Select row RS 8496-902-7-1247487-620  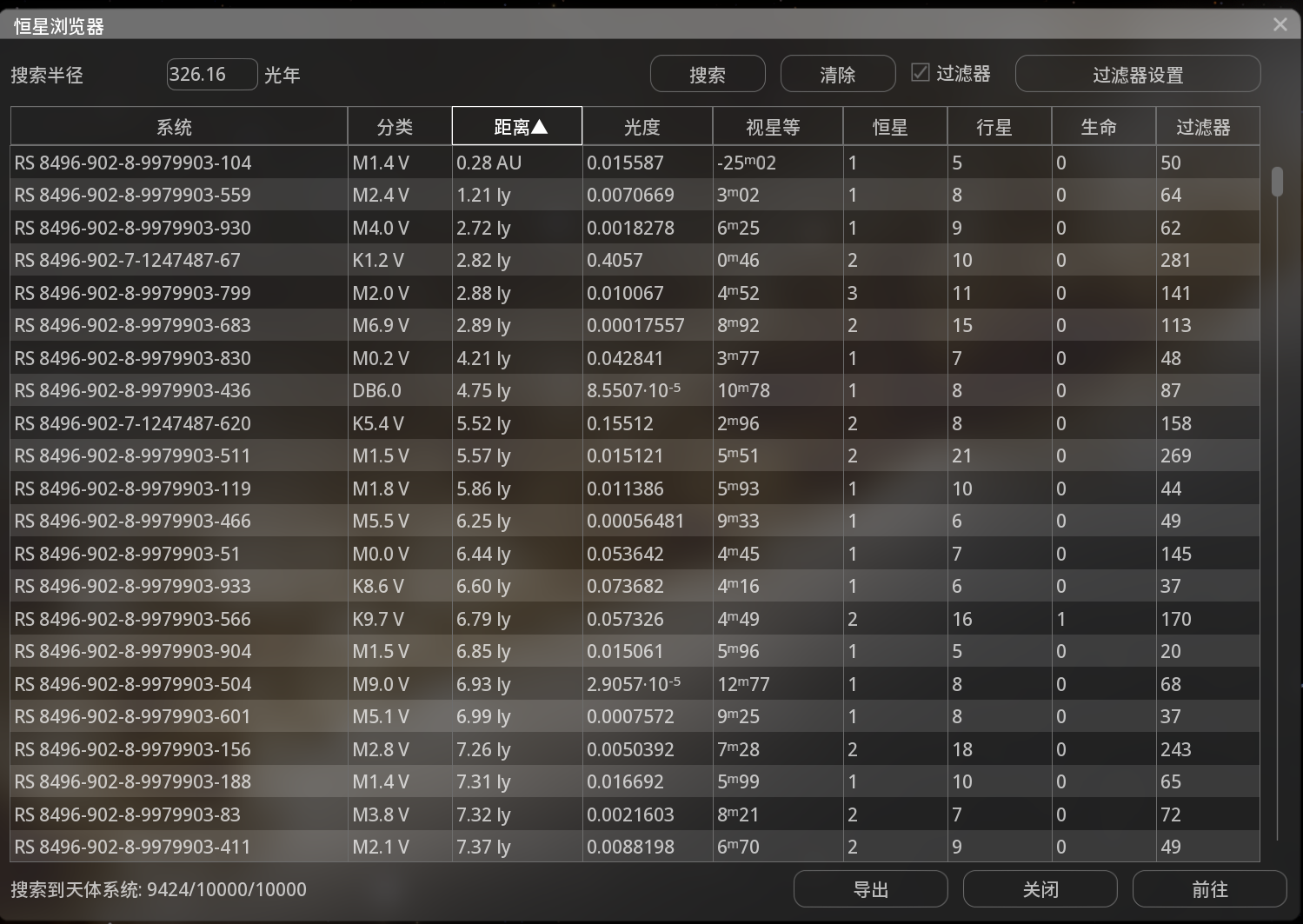tap(635, 423)
